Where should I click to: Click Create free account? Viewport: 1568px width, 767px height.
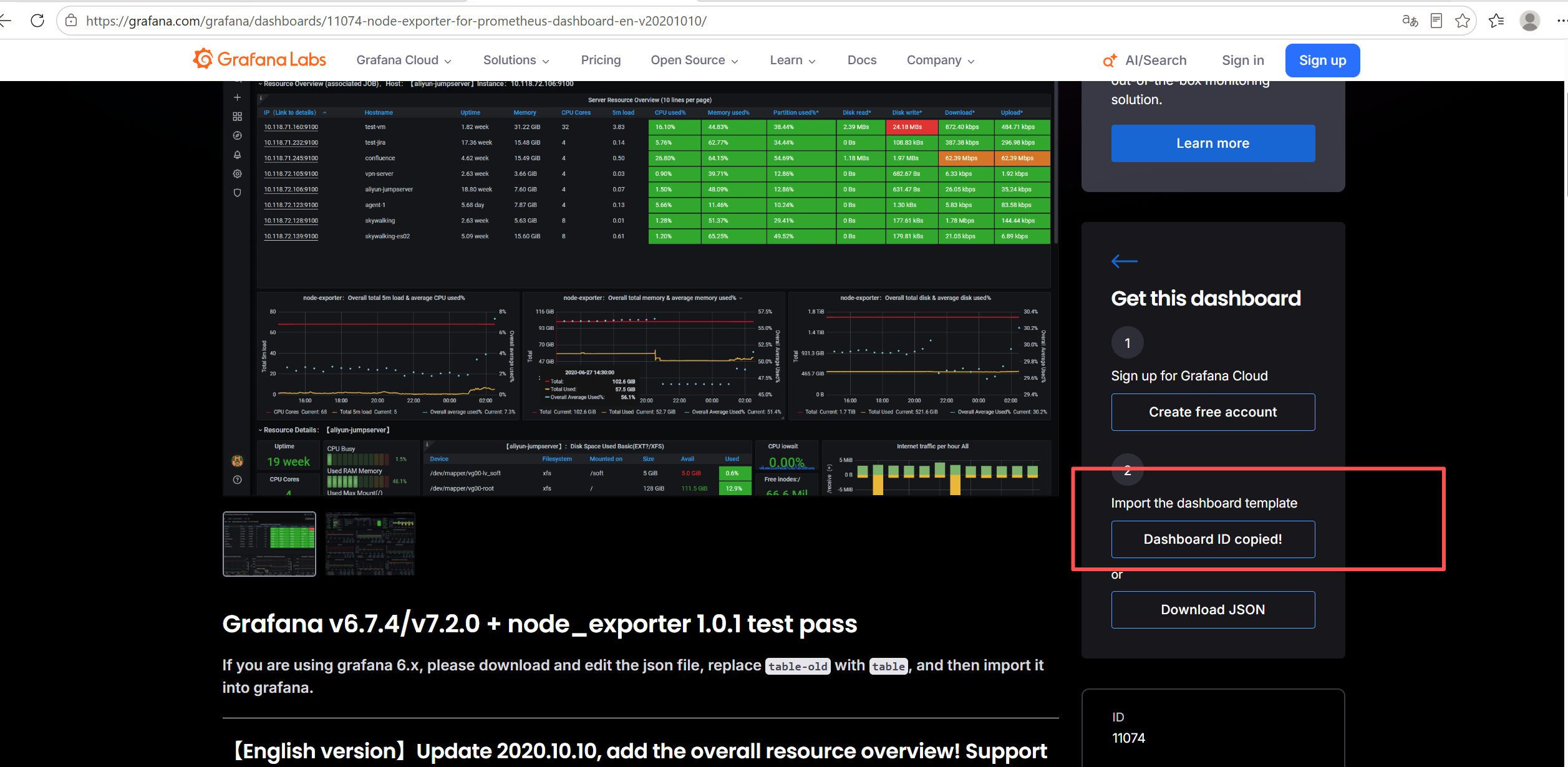tap(1212, 412)
